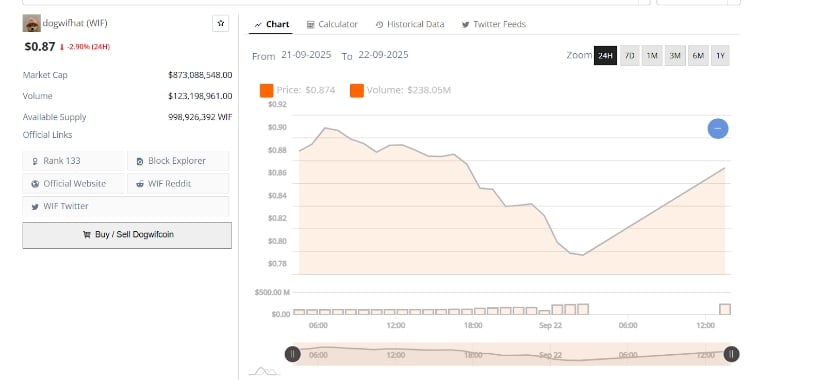825x380 pixels.
Task: Visit the Official Website link
Action: (74, 184)
